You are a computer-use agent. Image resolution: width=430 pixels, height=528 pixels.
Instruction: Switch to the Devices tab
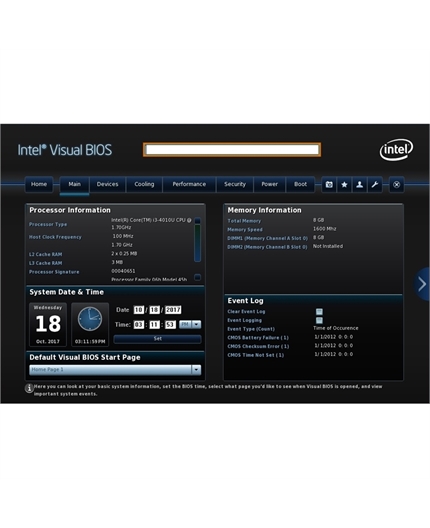(x=107, y=184)
